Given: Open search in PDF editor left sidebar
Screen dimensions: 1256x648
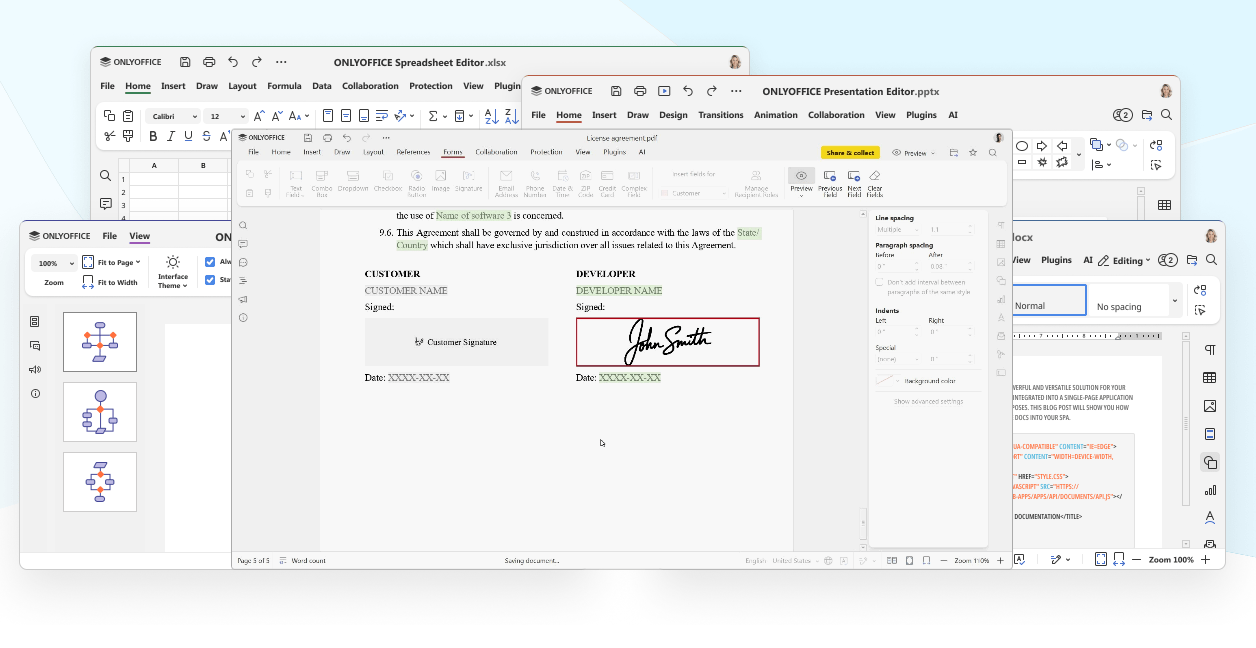Looking at the screenshot, I should pos(243,225).
